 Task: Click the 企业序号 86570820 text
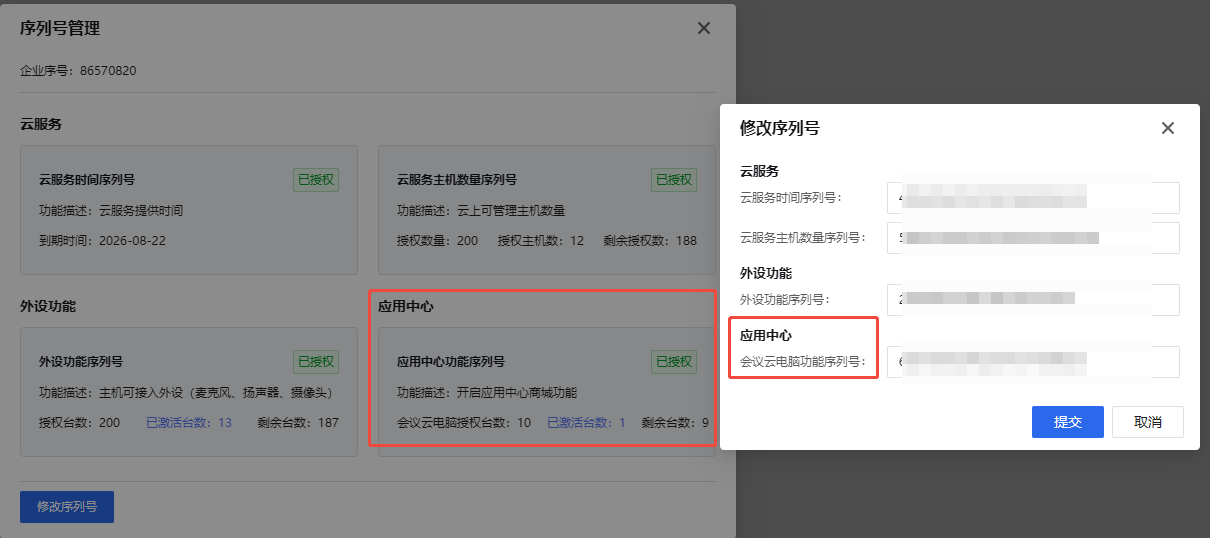78,71
